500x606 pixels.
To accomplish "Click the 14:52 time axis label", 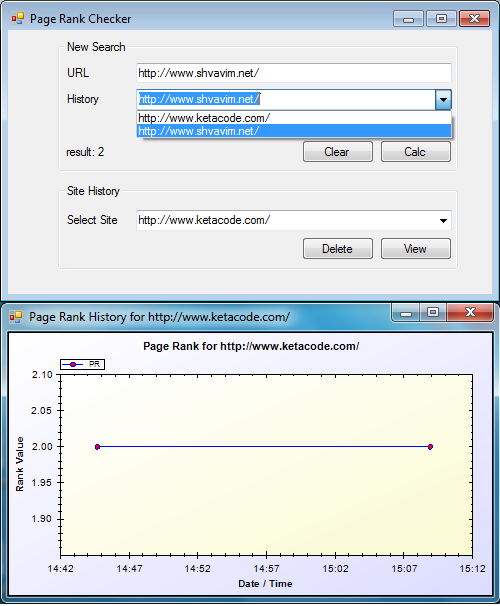I will (197, 569).
